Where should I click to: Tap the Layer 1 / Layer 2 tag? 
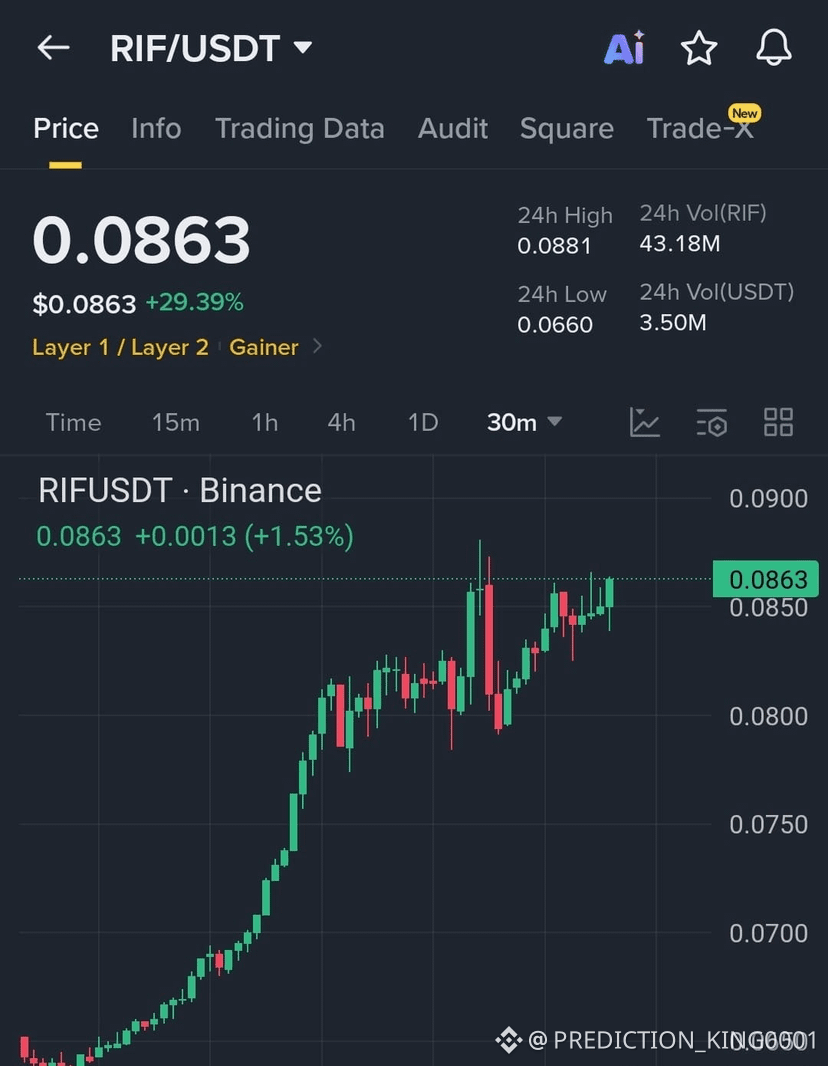click(x=120, y=347)
